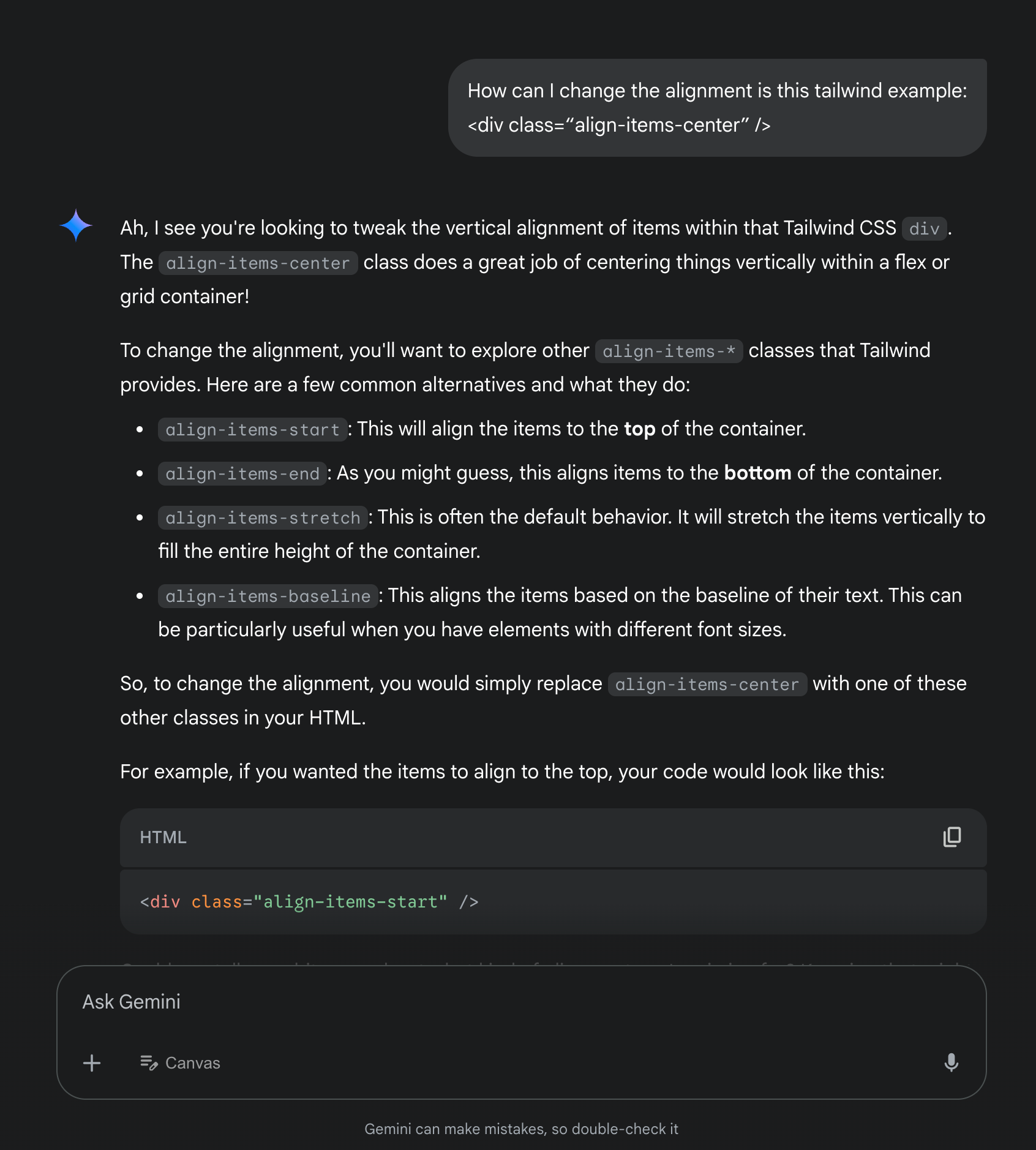Click the align-items-end code chip
This screenshot has width=1036, height=1150.
(242, 474)
